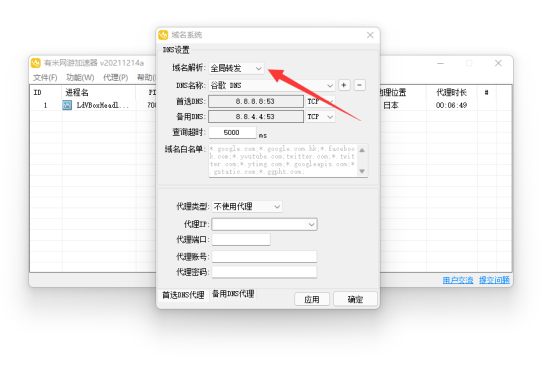Click the 代理账号 input field
This screenshot has width=543, height=370.
pyautogui.click(x=265, y=257)
